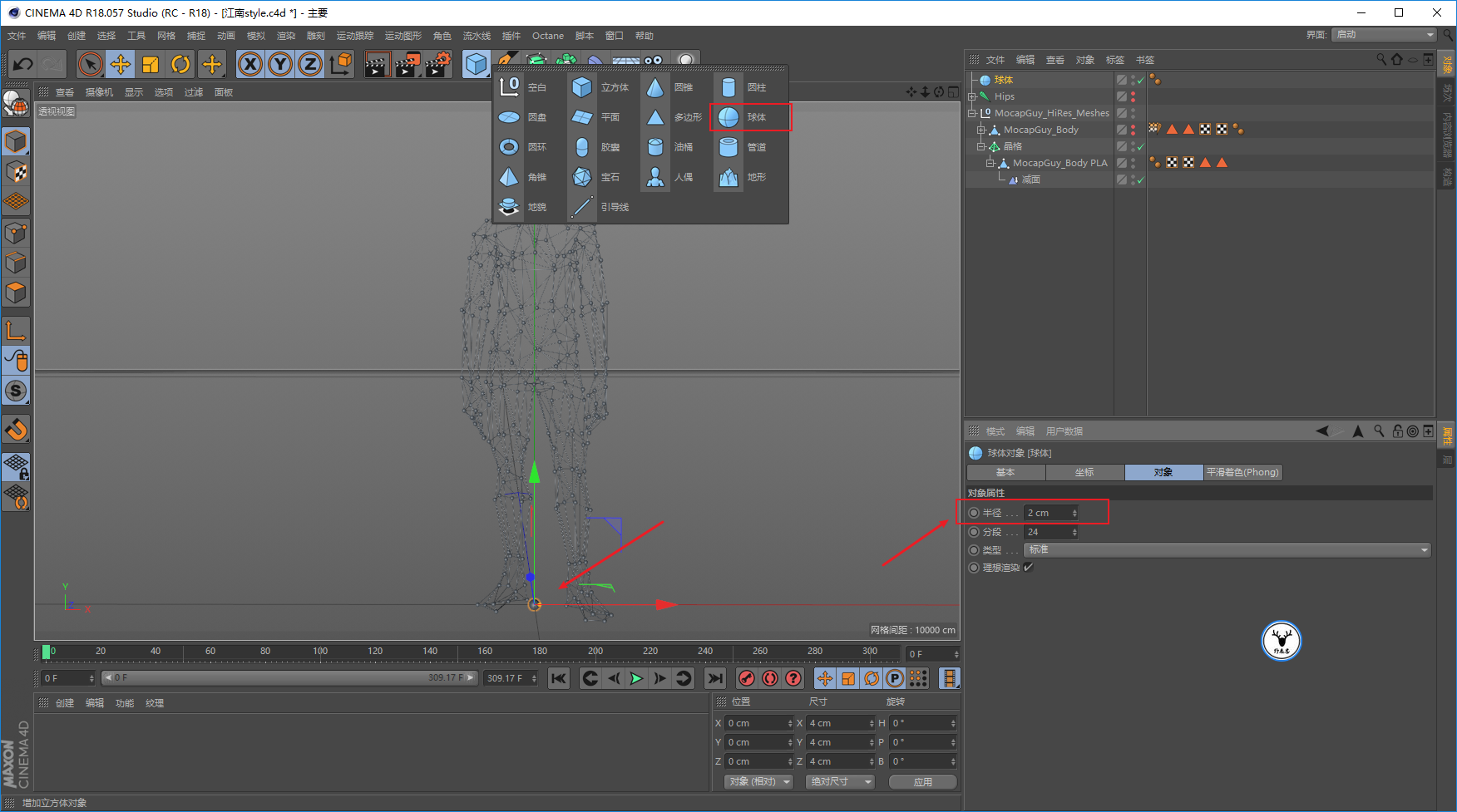Open the 标签 menu in object manager
Viewport: 1457px width, 812px height.
tap(1115, 60)
